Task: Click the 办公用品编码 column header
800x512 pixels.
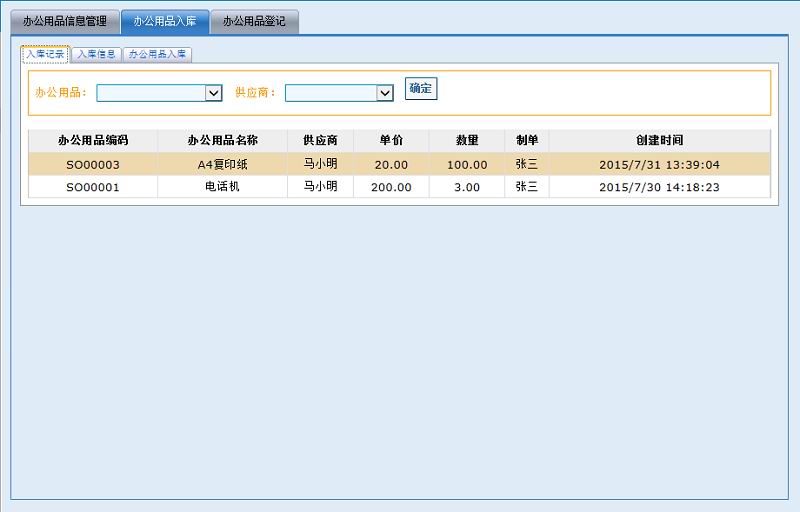Action: point(93,140)
